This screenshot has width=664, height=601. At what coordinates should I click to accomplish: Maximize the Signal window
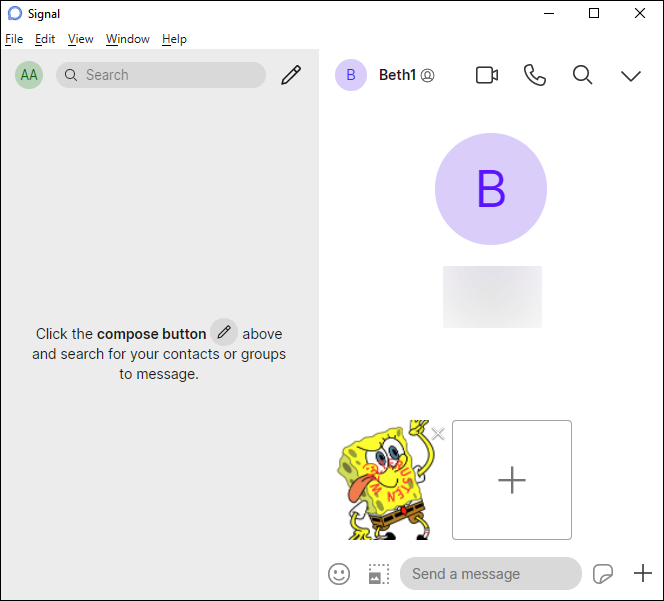(594, 14)
